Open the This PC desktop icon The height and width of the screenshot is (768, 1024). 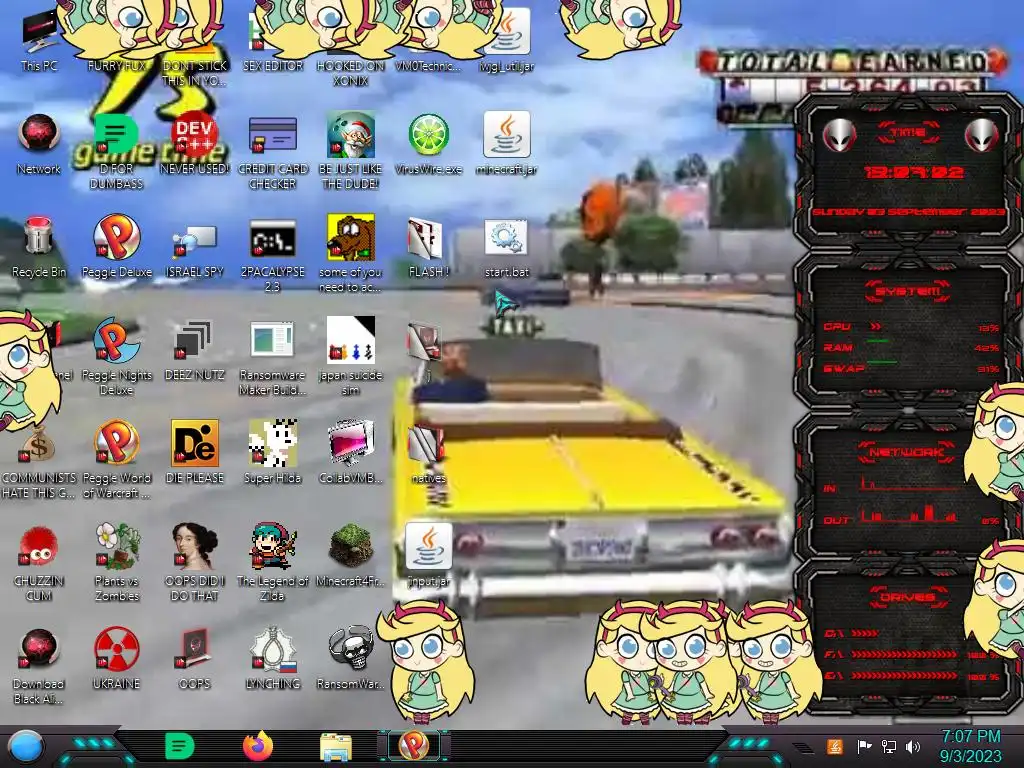pyautogui.click(x=39, y=40)
